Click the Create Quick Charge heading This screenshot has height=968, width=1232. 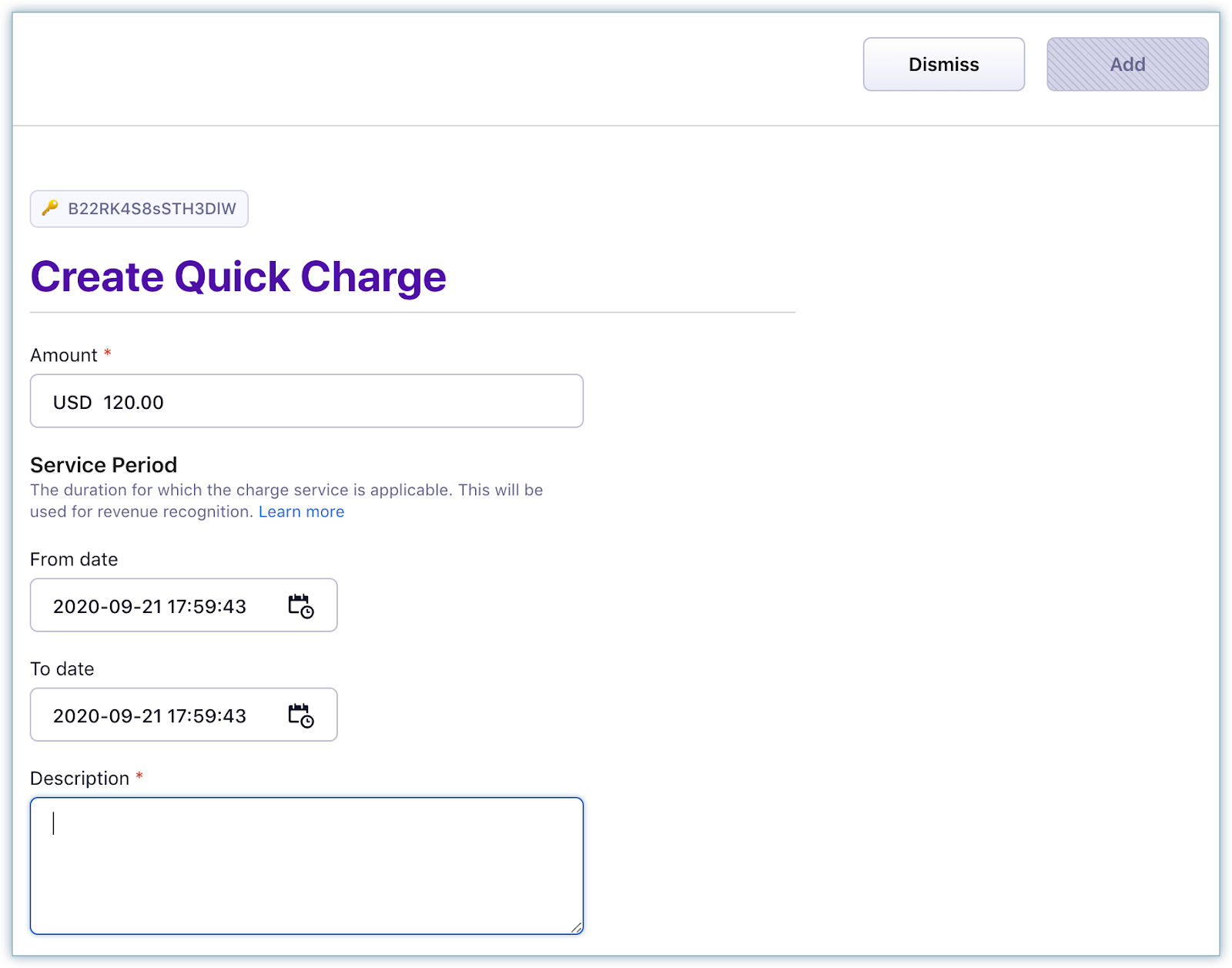click(x=238, y=276)
